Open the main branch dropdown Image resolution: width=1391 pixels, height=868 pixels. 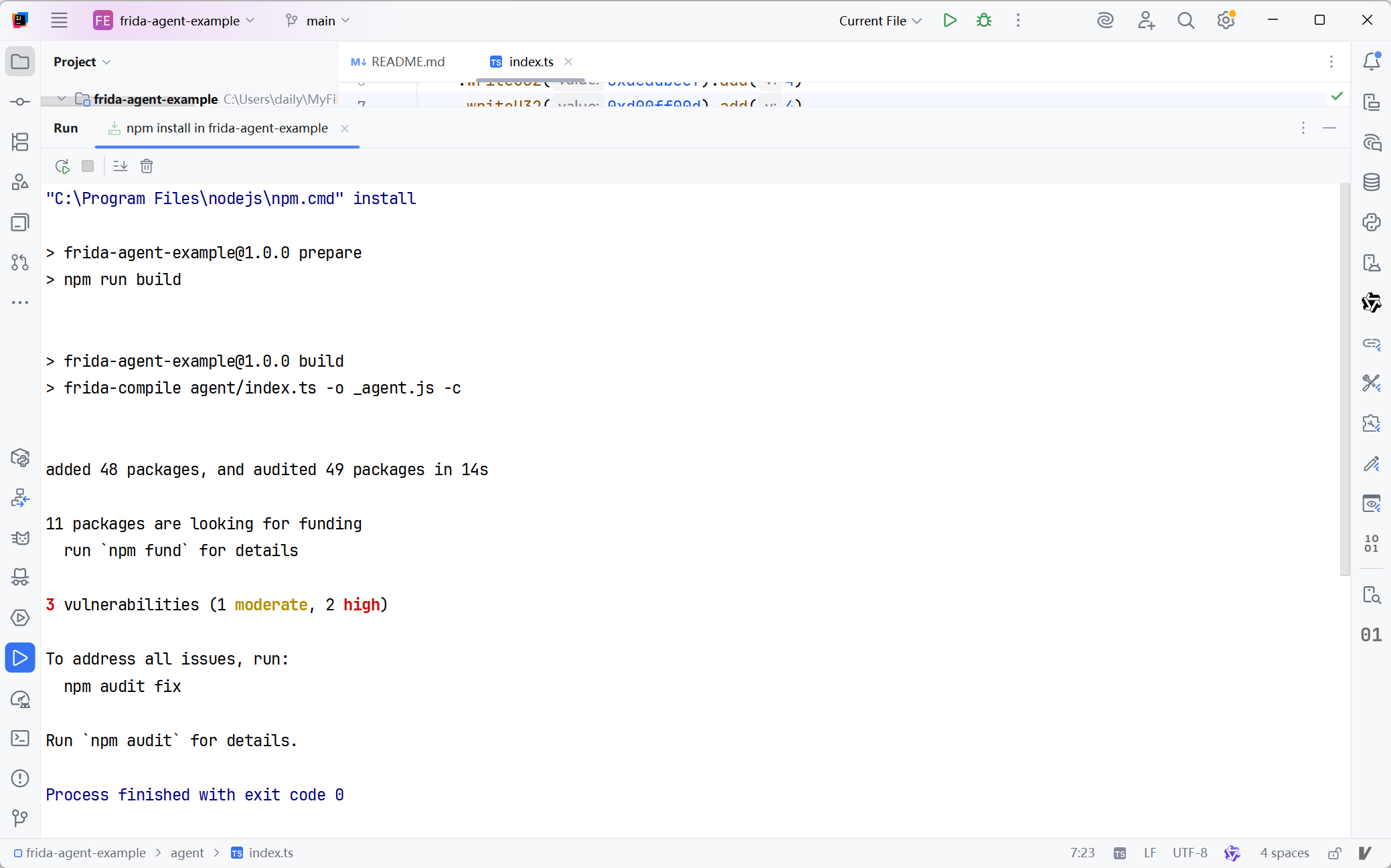tap(318, 21)
